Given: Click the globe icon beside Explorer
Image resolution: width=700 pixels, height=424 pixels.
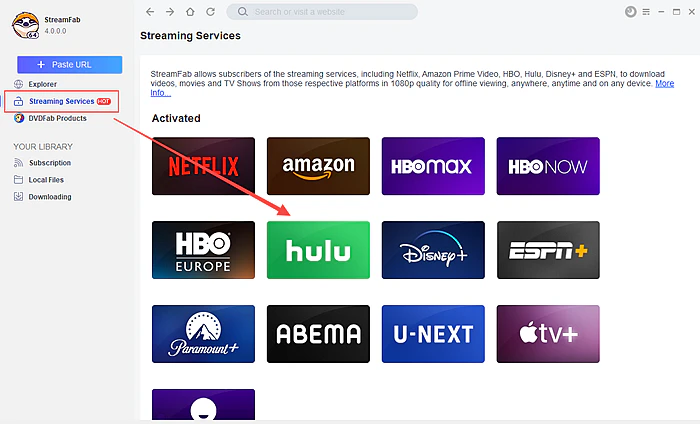Looking at the screenshot, I should tap(18, 84).
